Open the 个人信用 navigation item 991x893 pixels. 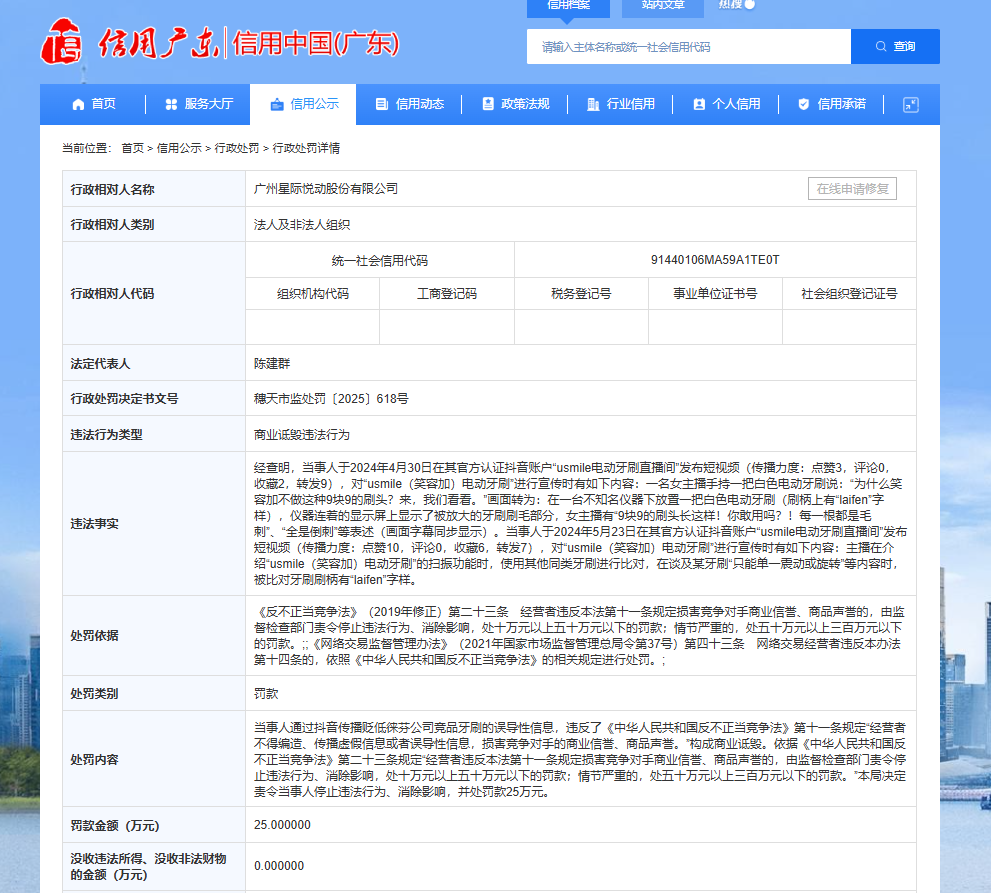[x=726, y=104]
